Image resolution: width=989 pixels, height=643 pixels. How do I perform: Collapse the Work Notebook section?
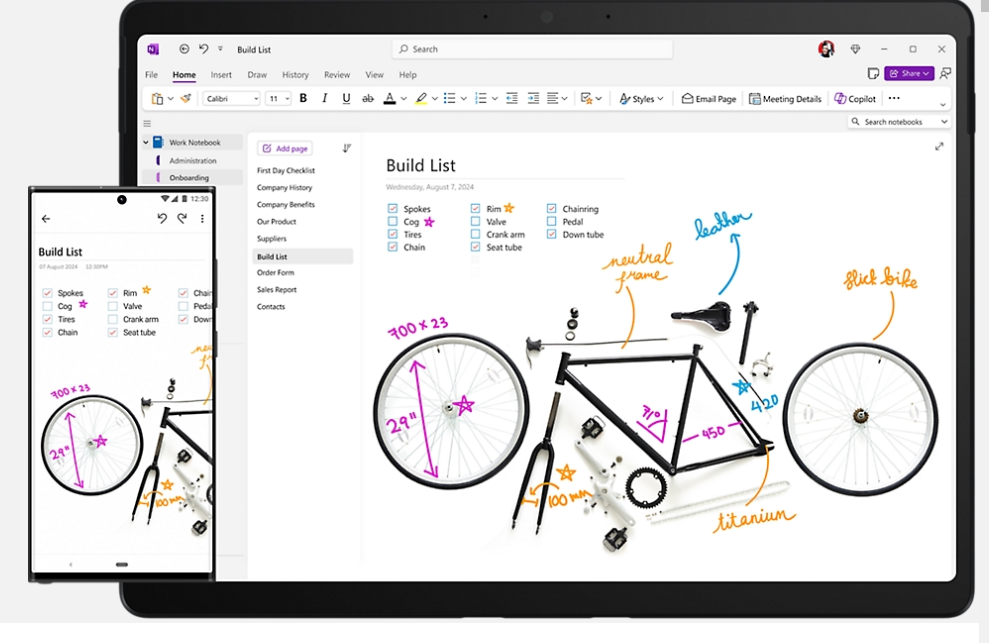click(x=146, y=141)
